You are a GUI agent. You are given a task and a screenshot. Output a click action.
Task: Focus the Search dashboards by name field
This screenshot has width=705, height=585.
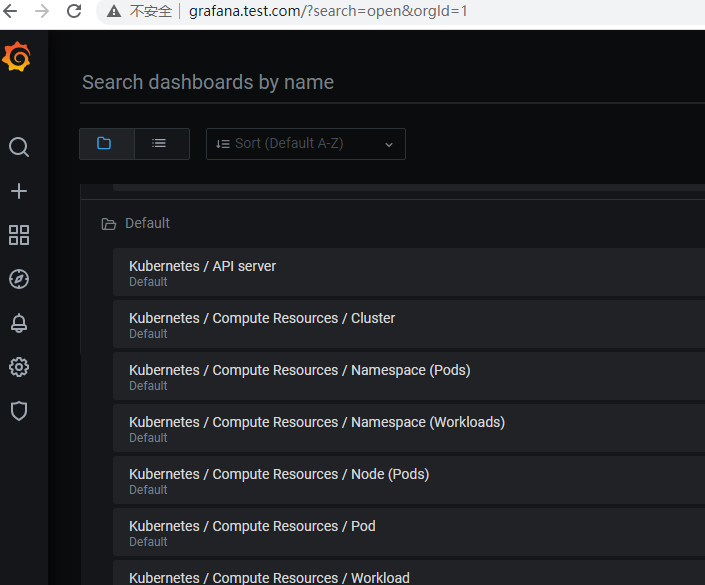392,83
